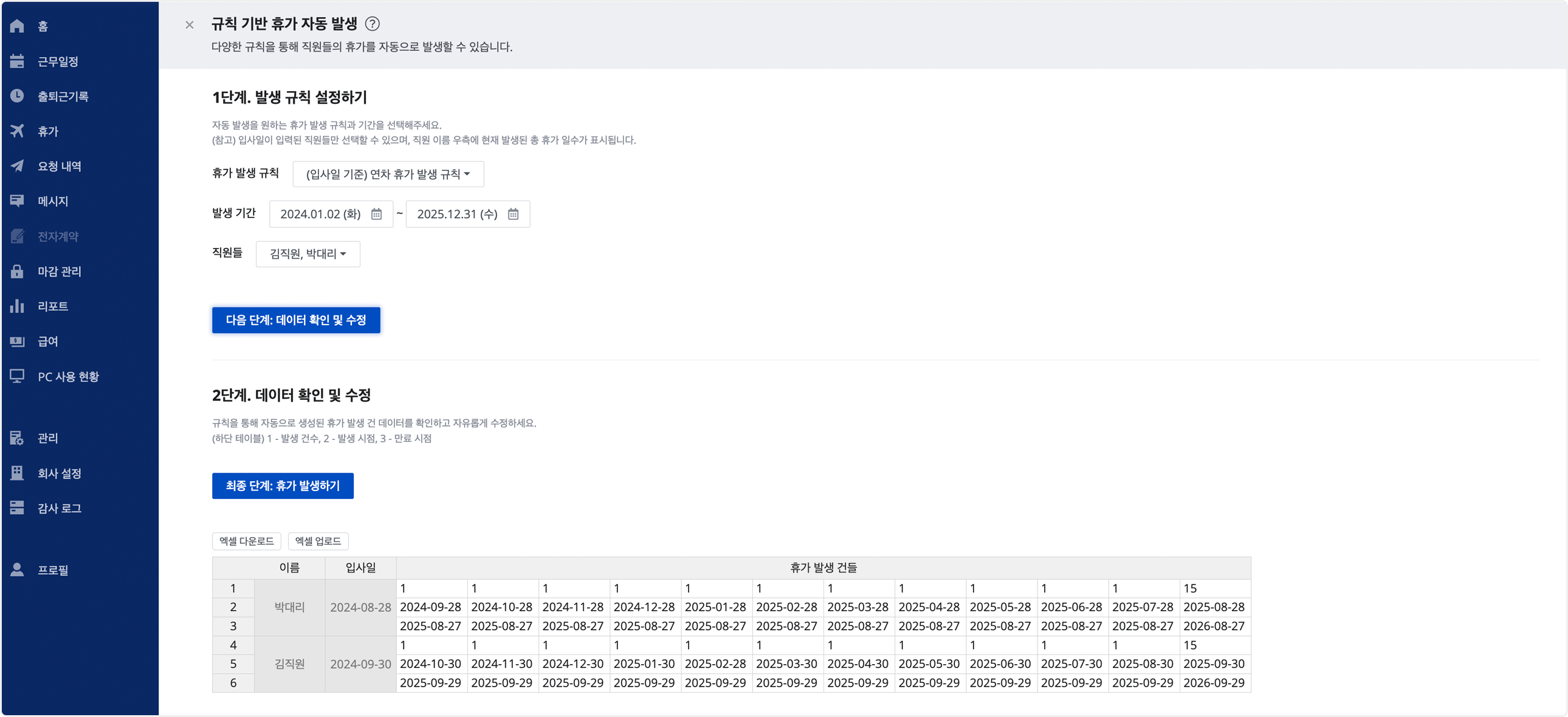Open help question mark icon beside title

tap(372, 24)
